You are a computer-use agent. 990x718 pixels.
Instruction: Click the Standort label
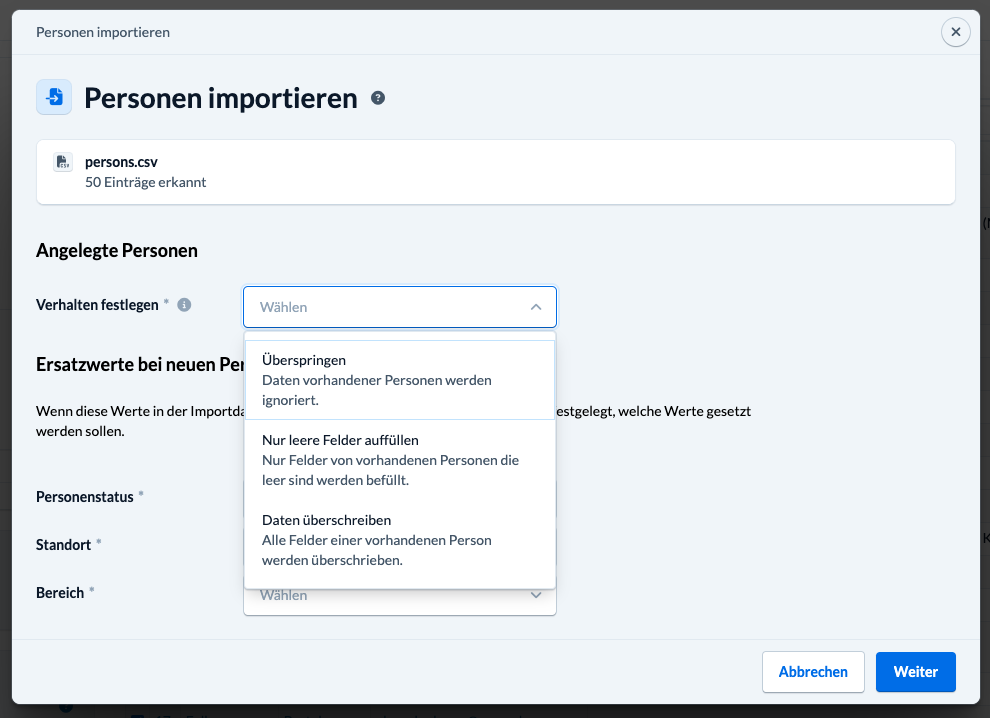pos(63,545)
